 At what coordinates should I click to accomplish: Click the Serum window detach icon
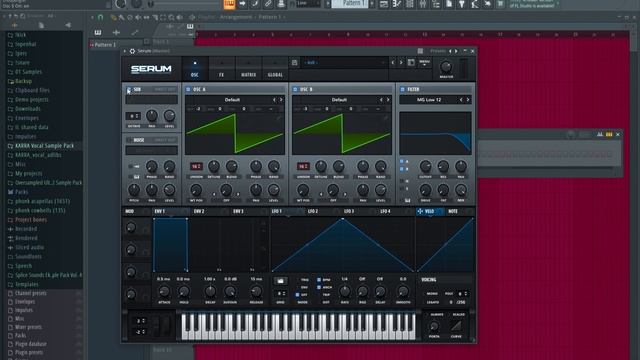click(420, 51)
